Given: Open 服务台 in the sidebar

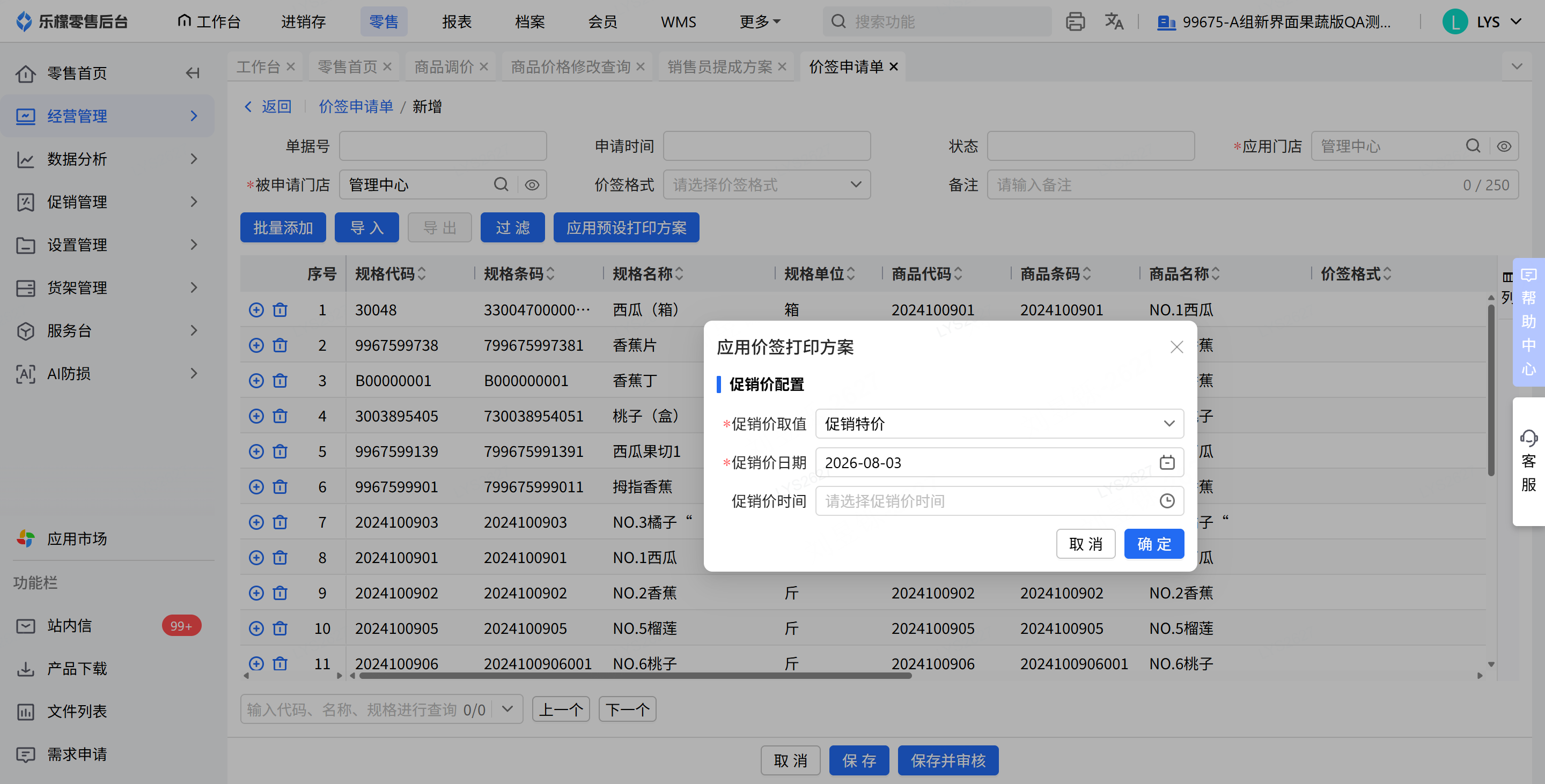Looking at the screenshot, I should coord(107,331).
